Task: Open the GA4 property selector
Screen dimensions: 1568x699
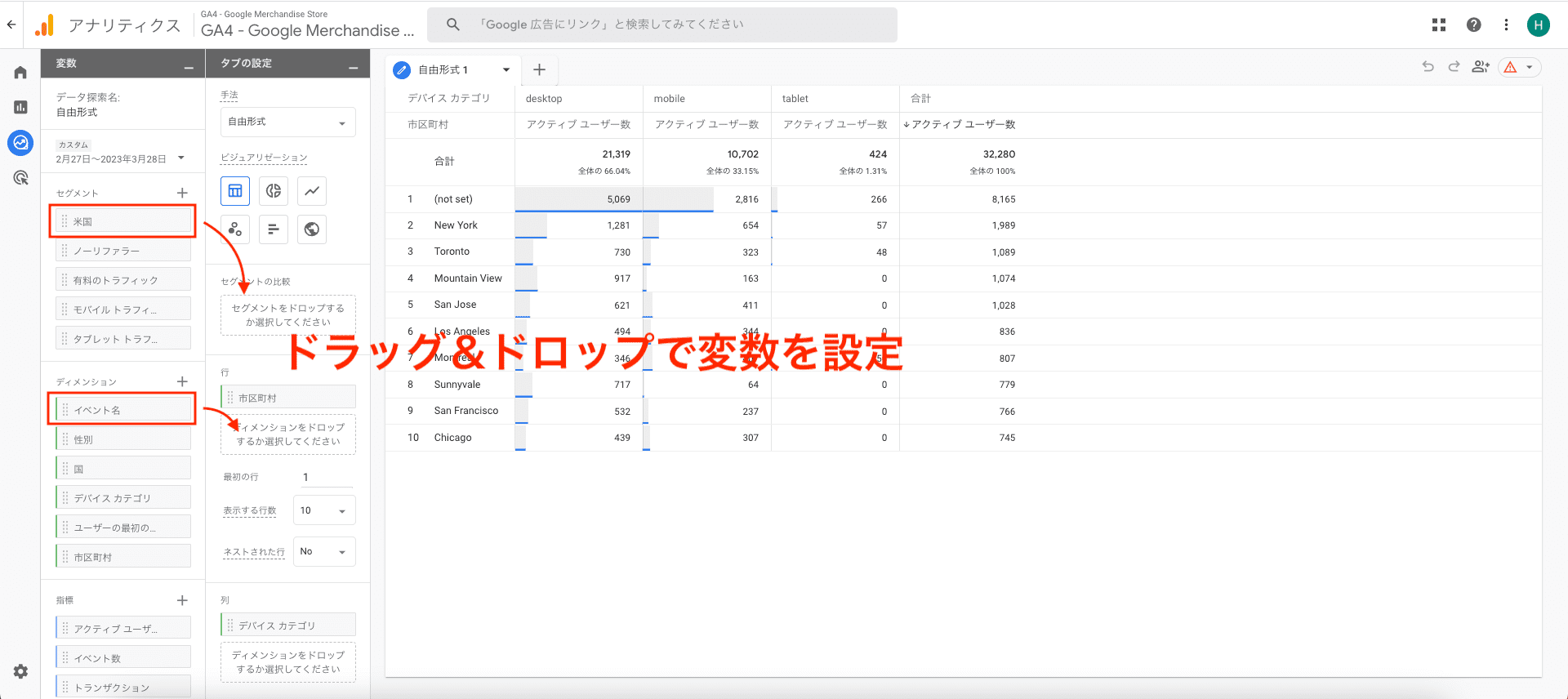Action: coord(308,24)
